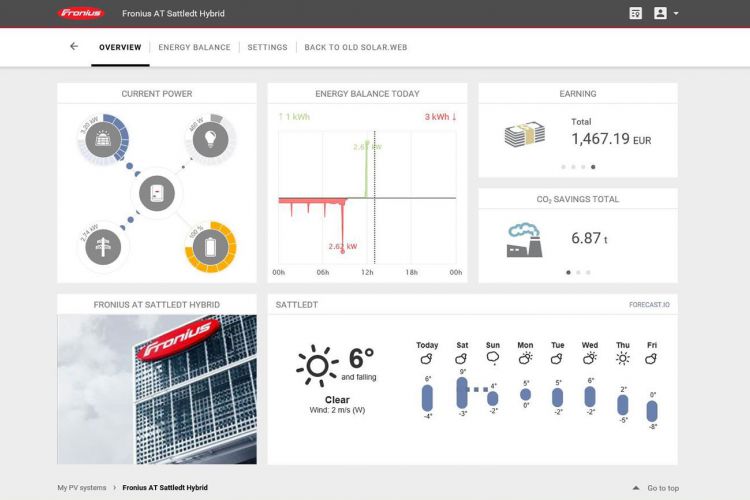
Task: Open the notifications icon in the header
Action: [x=635, y=13]
